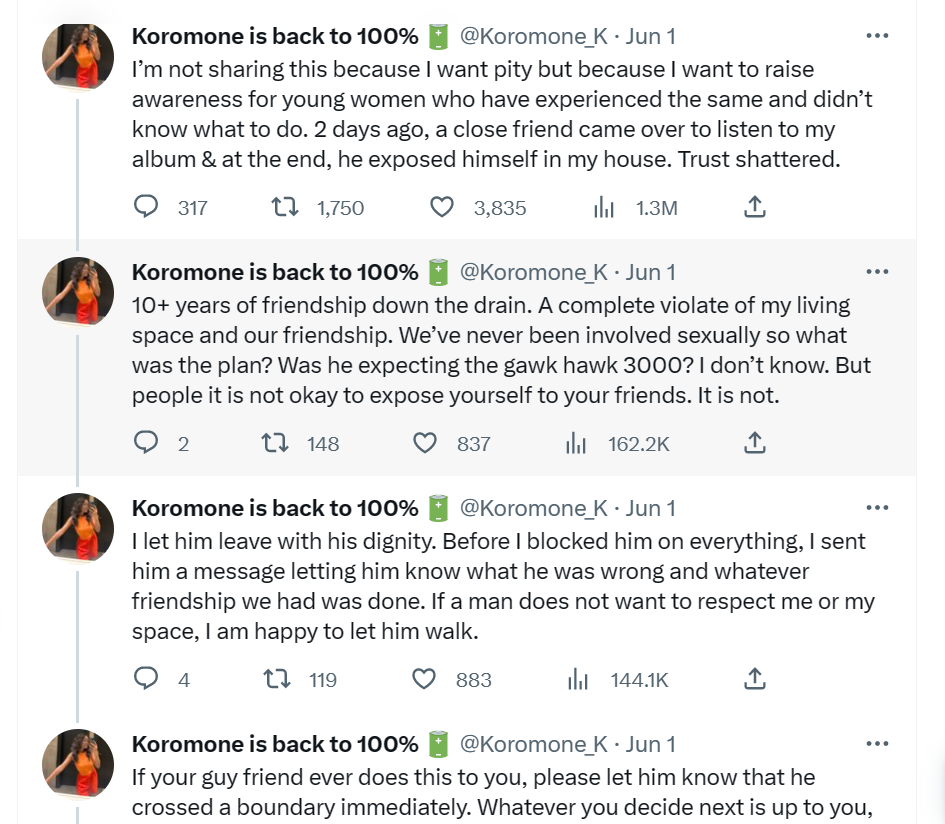Open more options on the first tweet

point(877,36)
